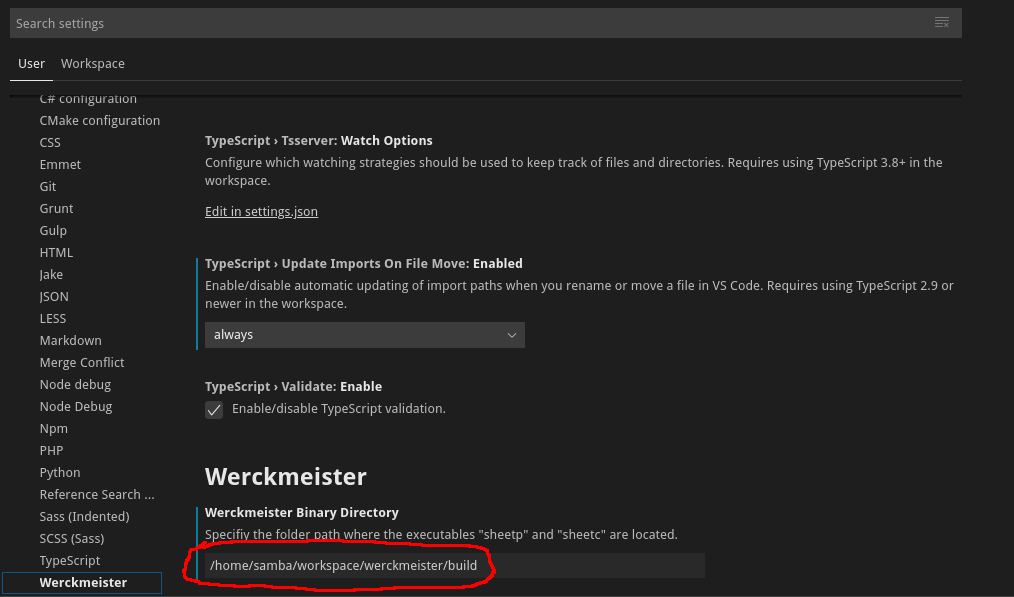Select Npm in settings tree
This screenshot has height=597, width=1014.
54,428
